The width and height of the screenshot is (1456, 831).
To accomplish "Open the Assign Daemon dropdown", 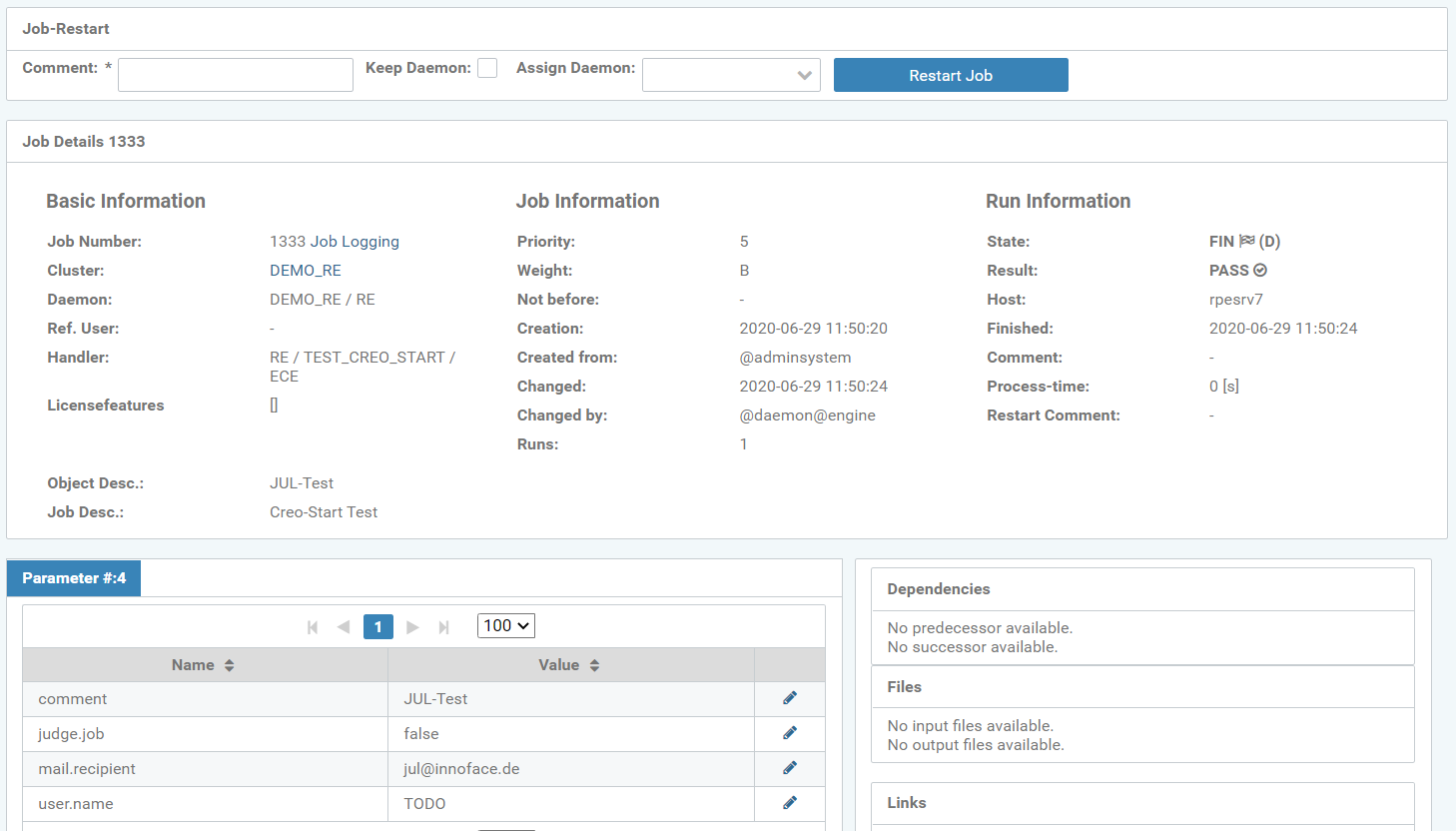I will coord(731,75).
